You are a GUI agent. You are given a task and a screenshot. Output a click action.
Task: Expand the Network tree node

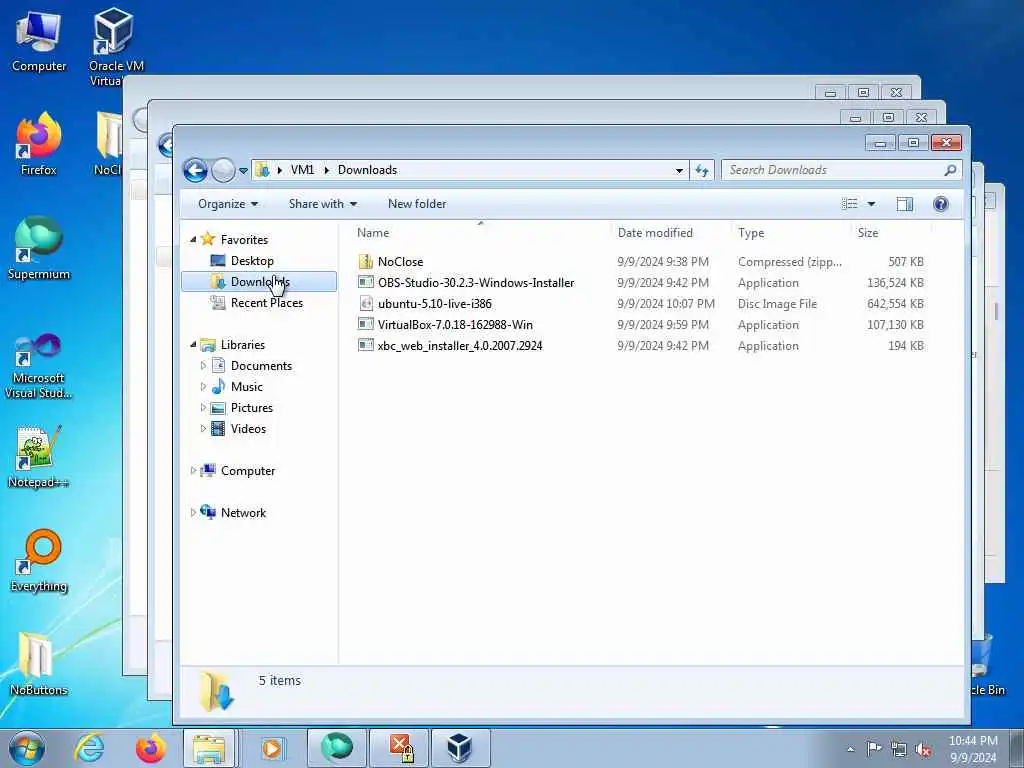click(x=193, y=513)
